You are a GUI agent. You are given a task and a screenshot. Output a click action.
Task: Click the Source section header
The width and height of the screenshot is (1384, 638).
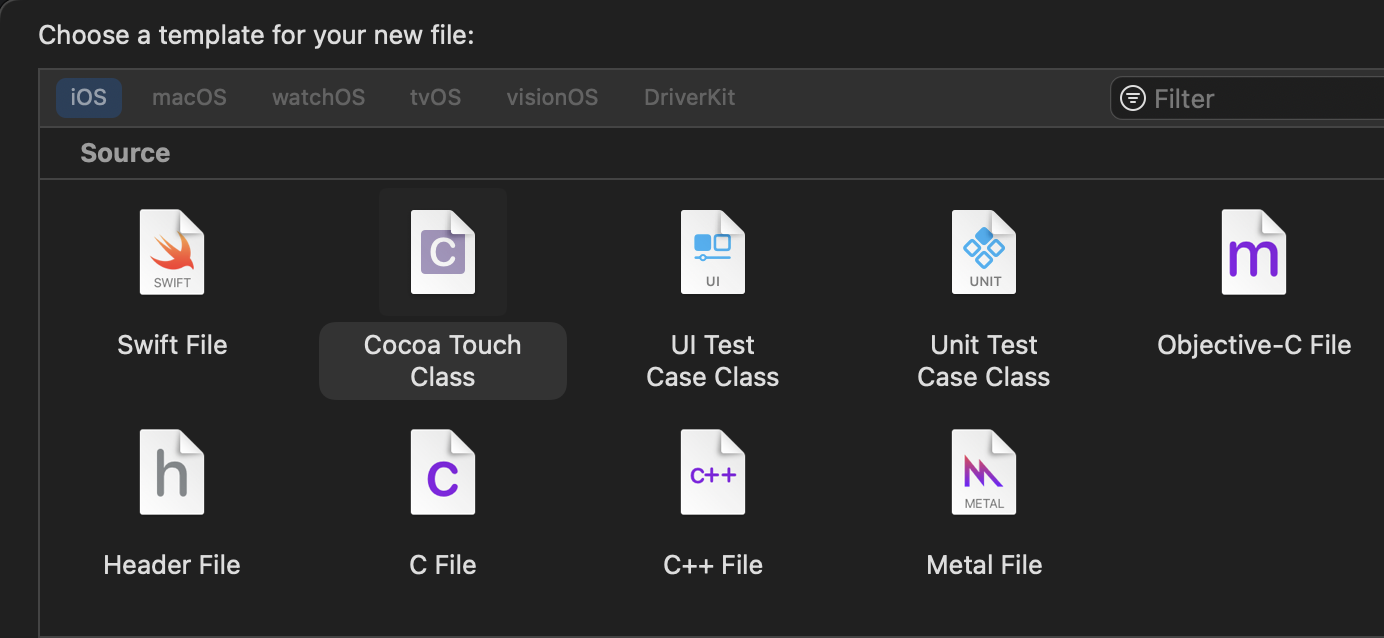(x=125, y=153)
